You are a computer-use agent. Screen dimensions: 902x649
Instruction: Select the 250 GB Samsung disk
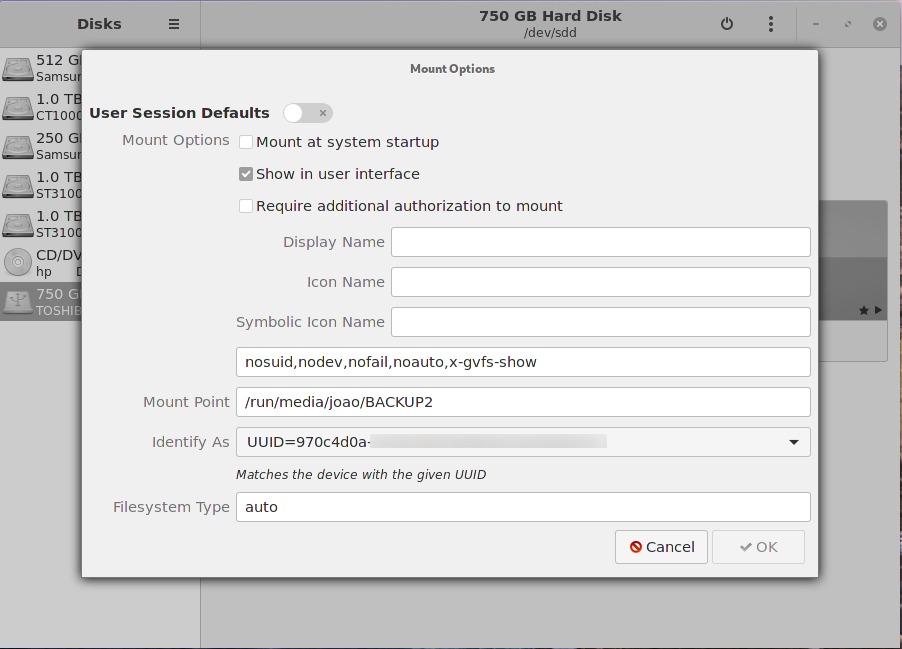point(41,146)
